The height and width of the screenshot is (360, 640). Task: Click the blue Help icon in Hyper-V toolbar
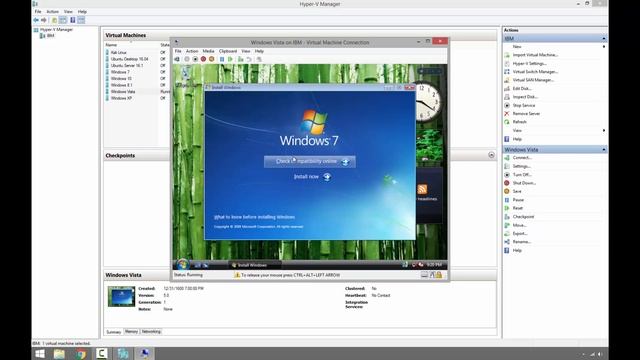coord(73,20)
